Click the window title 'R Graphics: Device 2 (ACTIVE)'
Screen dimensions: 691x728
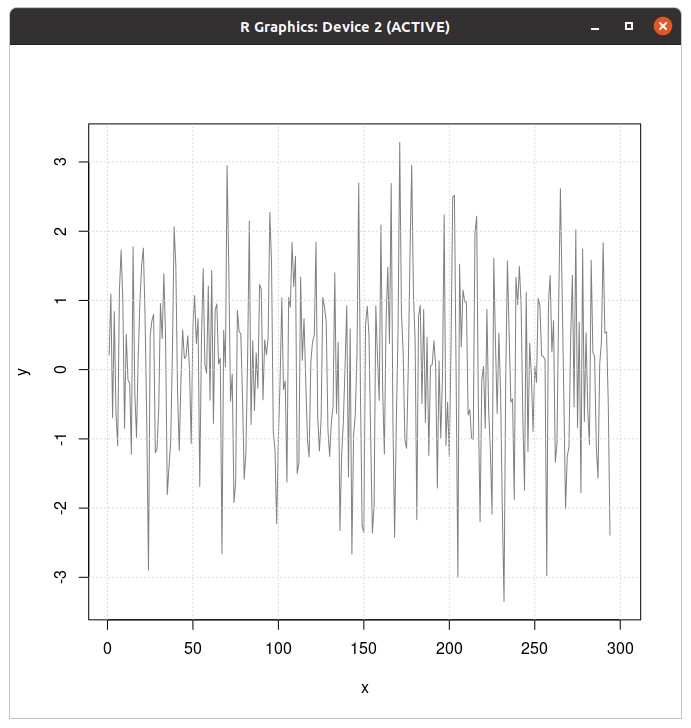coord(345,27)
